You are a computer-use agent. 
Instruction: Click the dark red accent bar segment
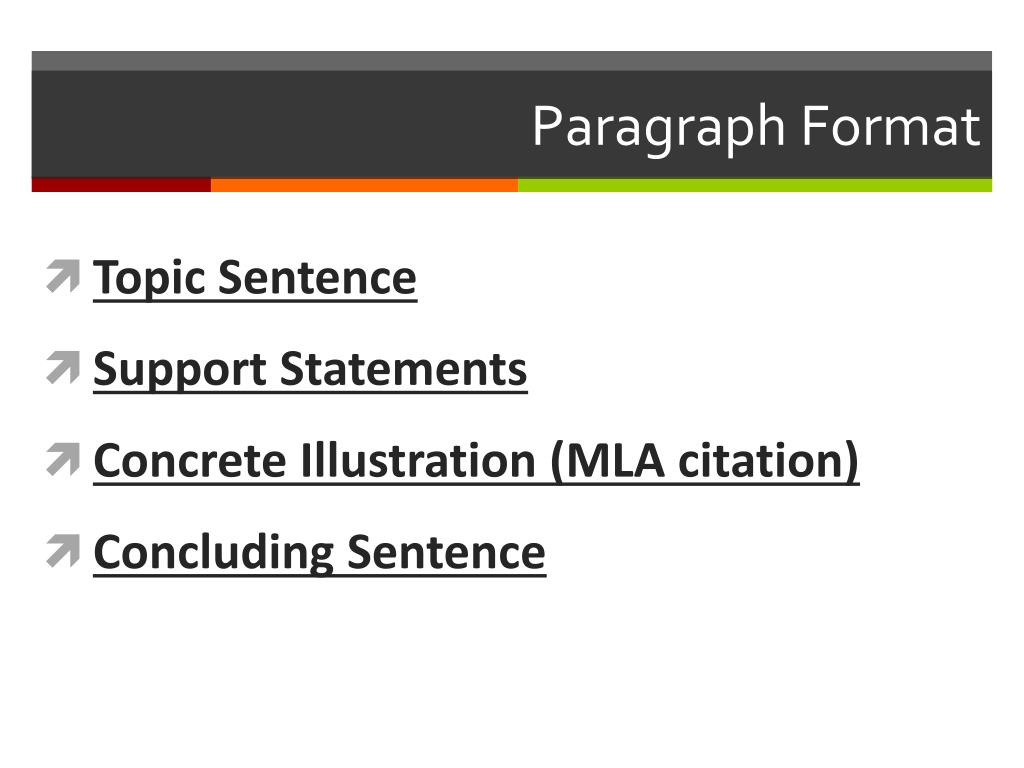click(121, 185)
